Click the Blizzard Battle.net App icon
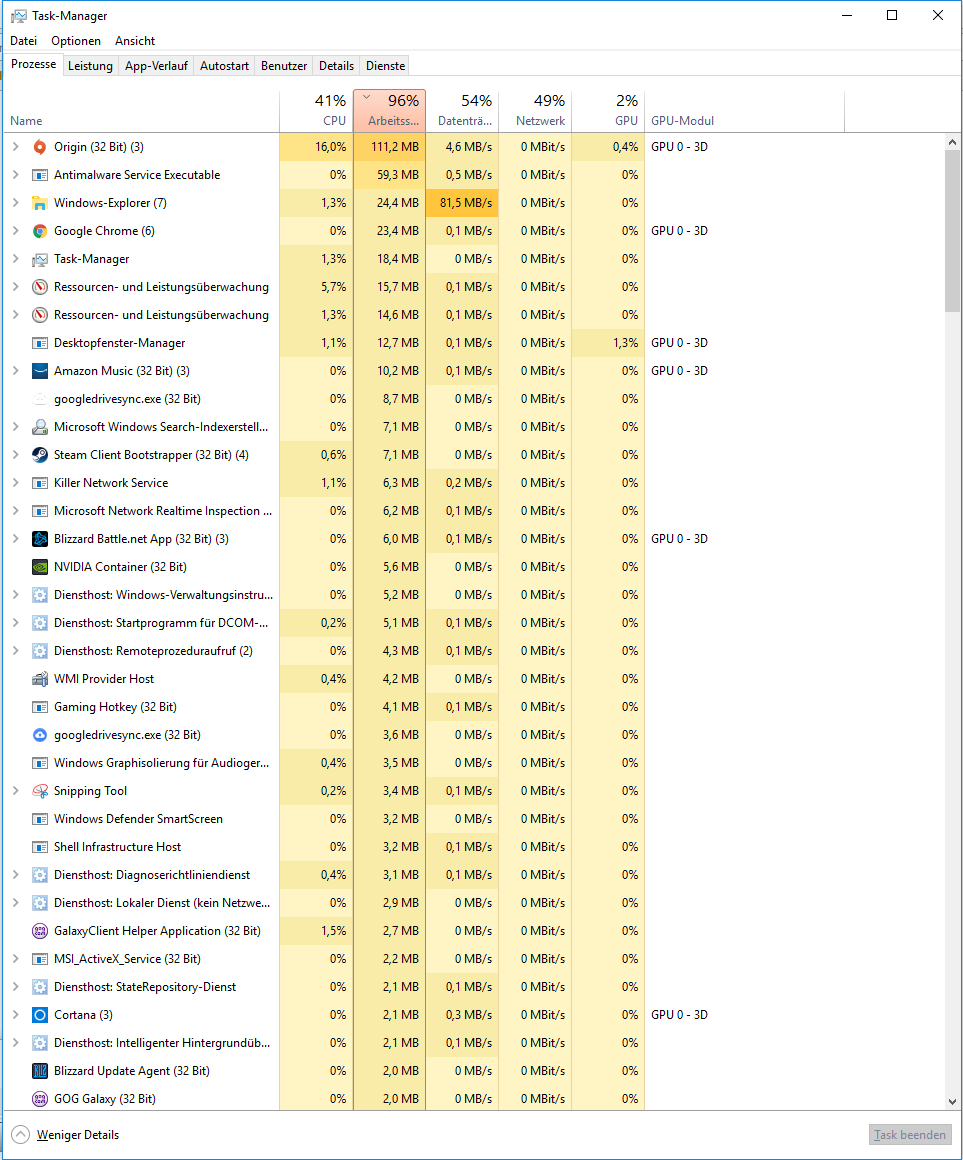 pyautogui.click(x=40, y=539)
